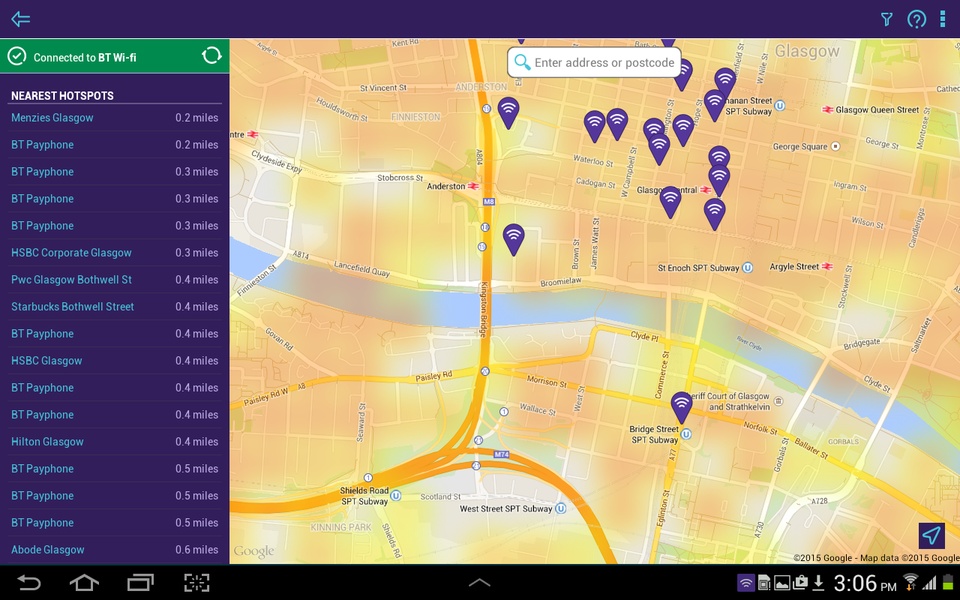The width and height of the screenshot is (960, 600).
Task: Tap West Street SPT Subway label
Action: [x=506, y=508]
